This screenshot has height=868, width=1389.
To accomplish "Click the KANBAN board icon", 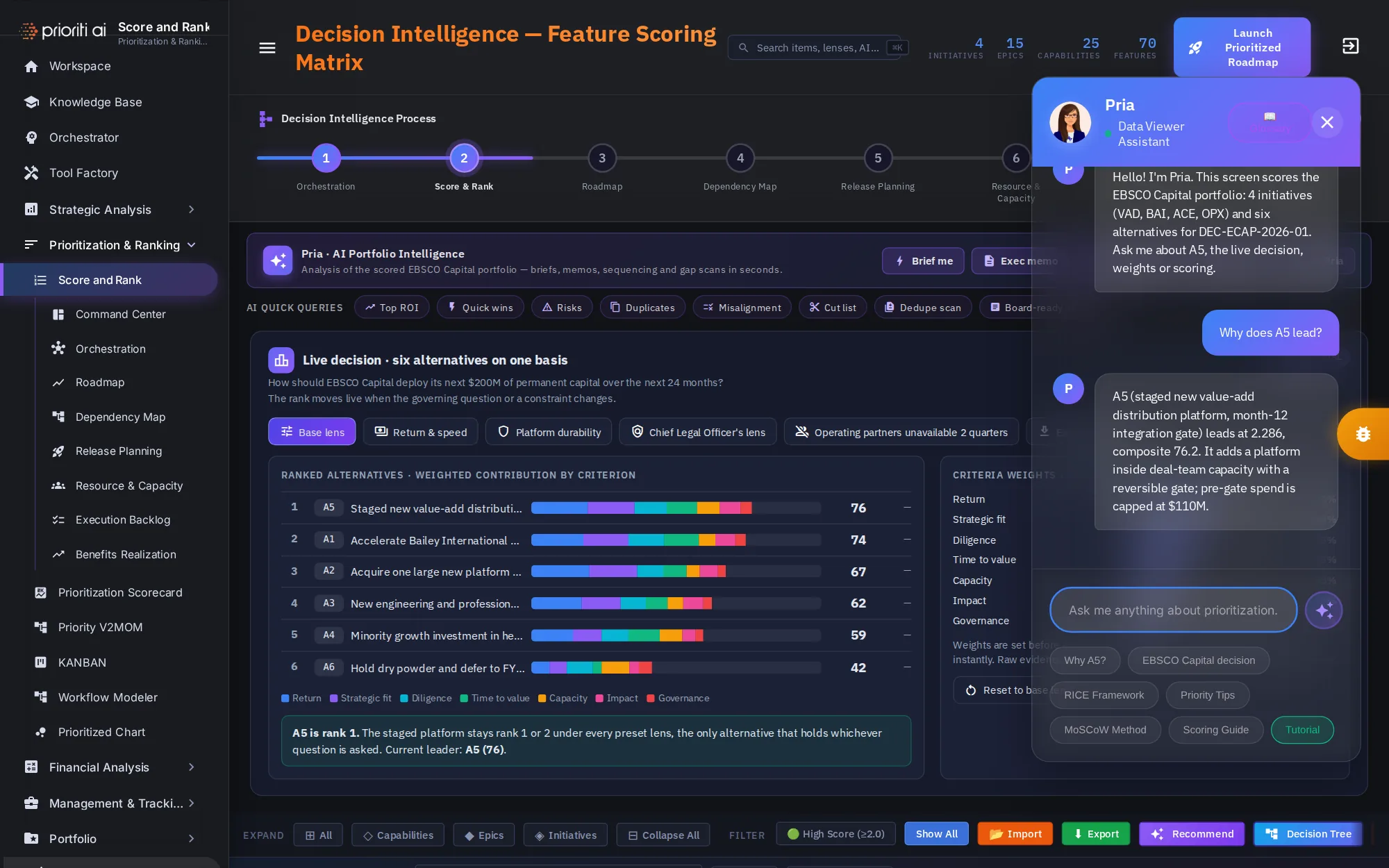I will pyautogui.click(x=41, y=662).
